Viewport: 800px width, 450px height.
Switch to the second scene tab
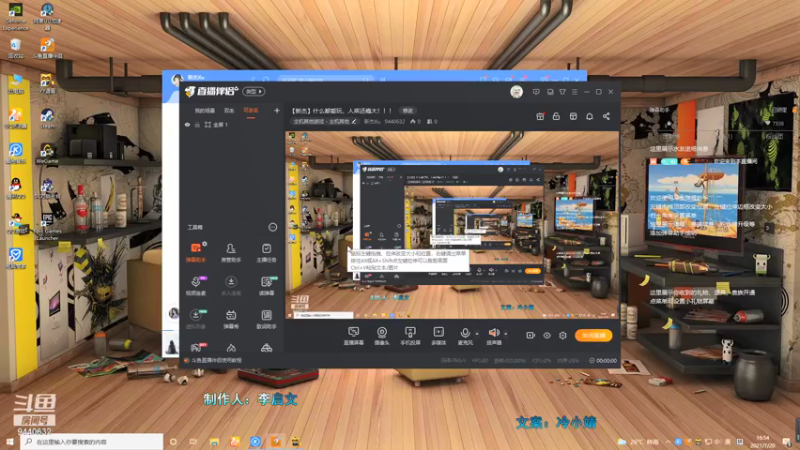229,111
